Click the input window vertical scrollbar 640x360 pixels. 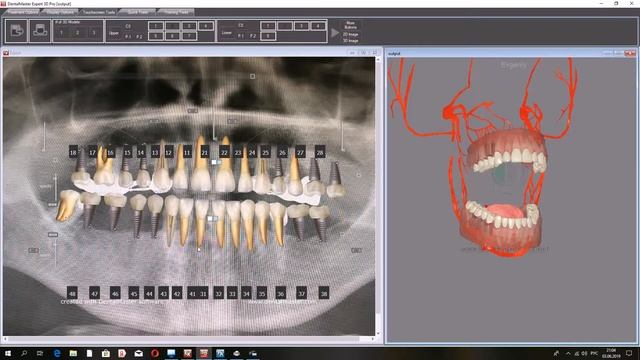tap(378, 196)
